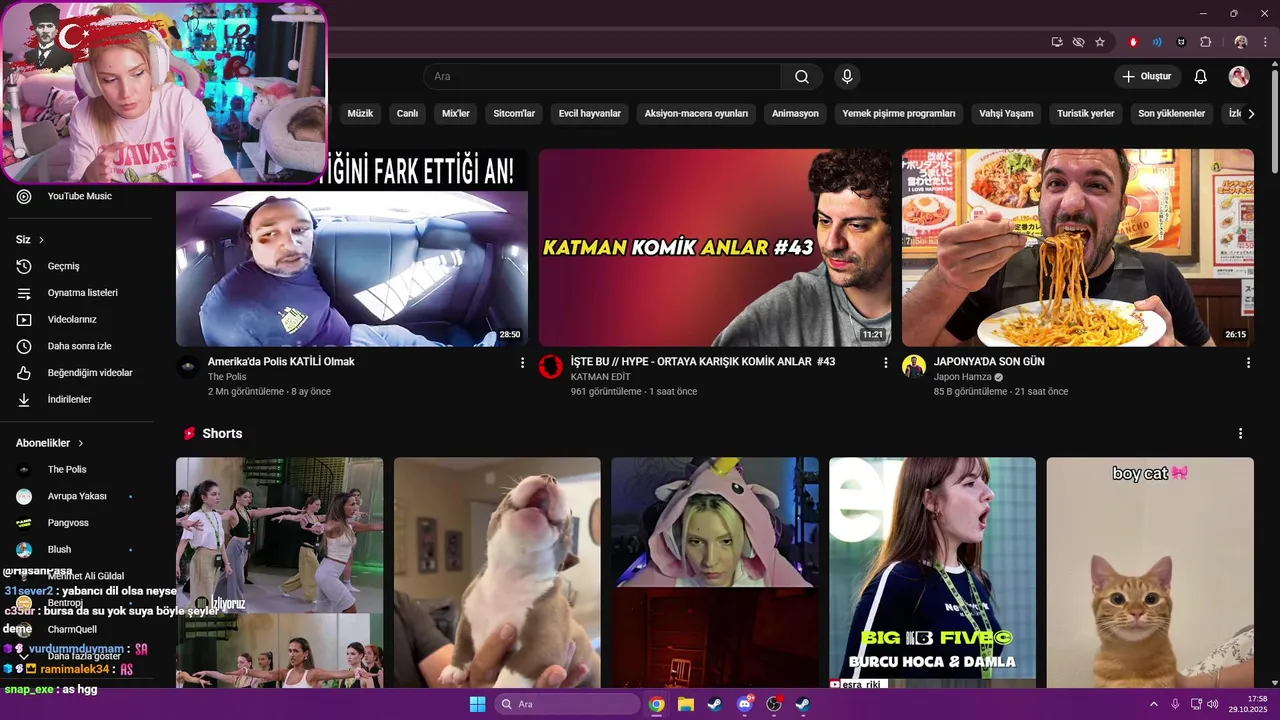Click the page vertical scrollbar
This screenshot has width=1280, height=720.
[x=1274, y=120]
